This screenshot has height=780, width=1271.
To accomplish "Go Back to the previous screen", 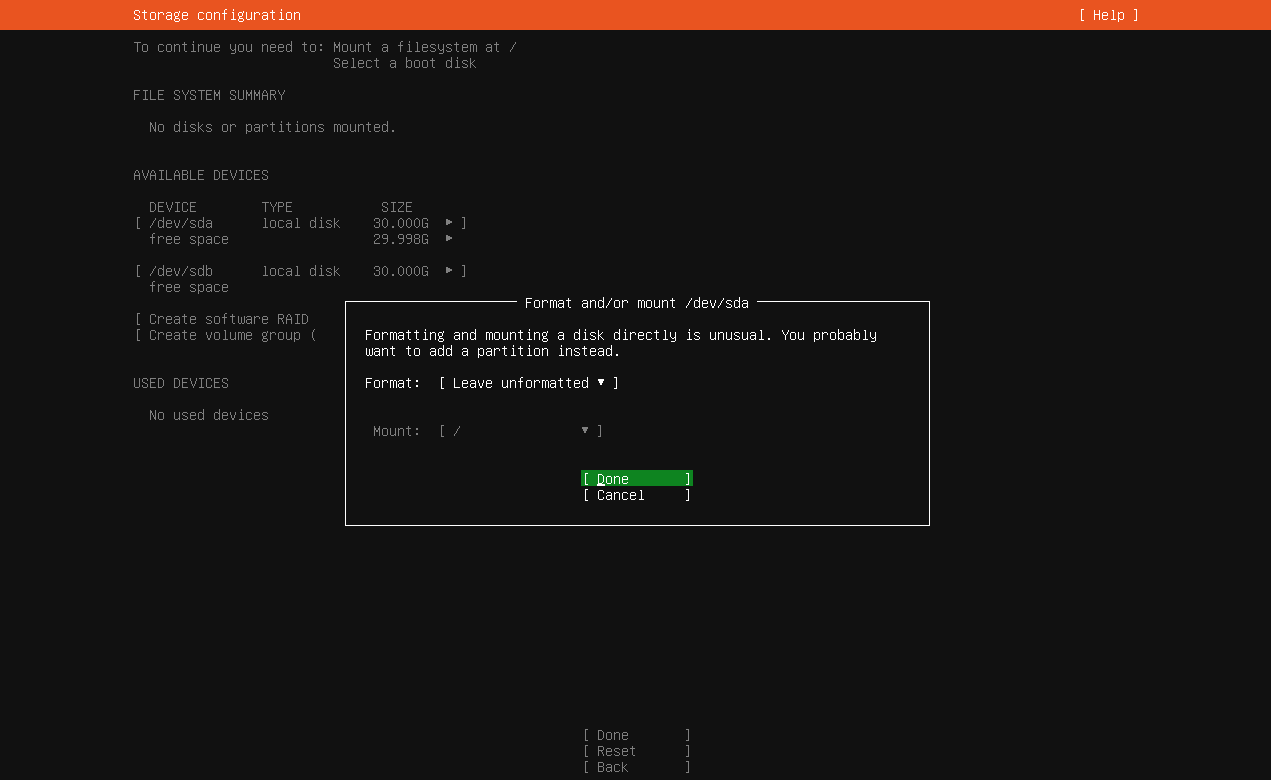I will pyautogui.click(x=636, y=767).
